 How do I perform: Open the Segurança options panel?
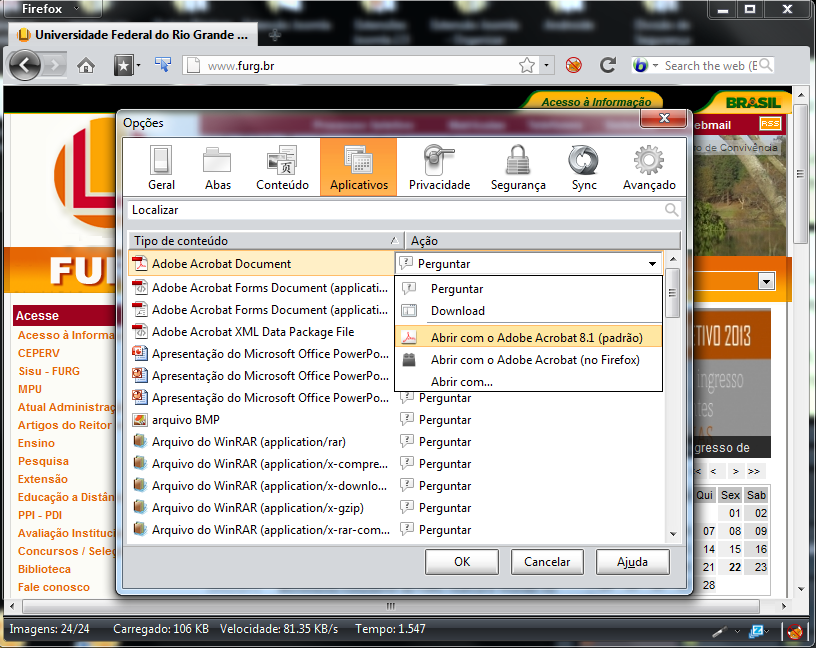tap(518, 167)
